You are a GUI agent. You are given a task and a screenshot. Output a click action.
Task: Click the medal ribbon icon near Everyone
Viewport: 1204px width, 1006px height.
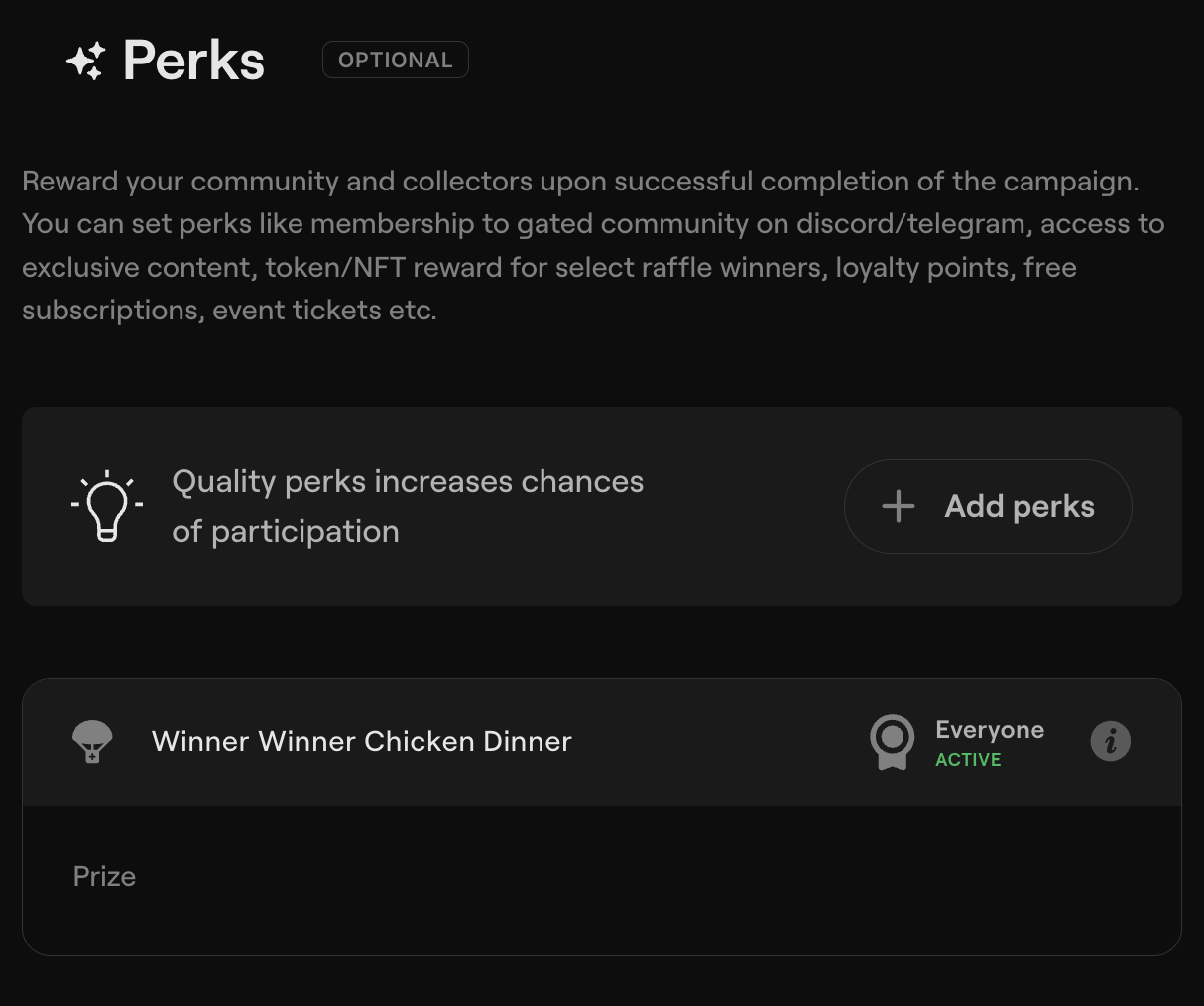892,742
